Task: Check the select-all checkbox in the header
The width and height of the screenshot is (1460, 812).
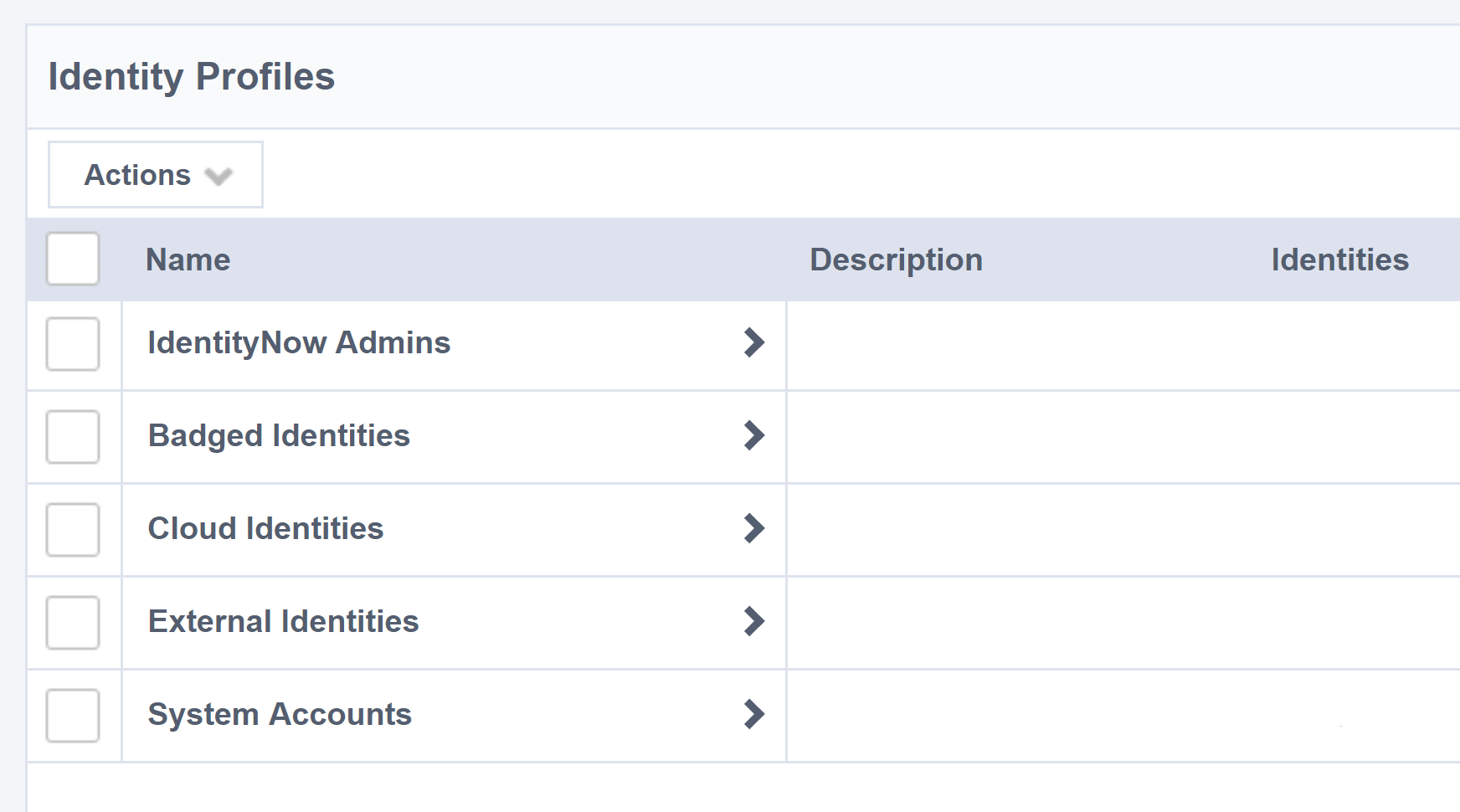Action: [73, 260]
